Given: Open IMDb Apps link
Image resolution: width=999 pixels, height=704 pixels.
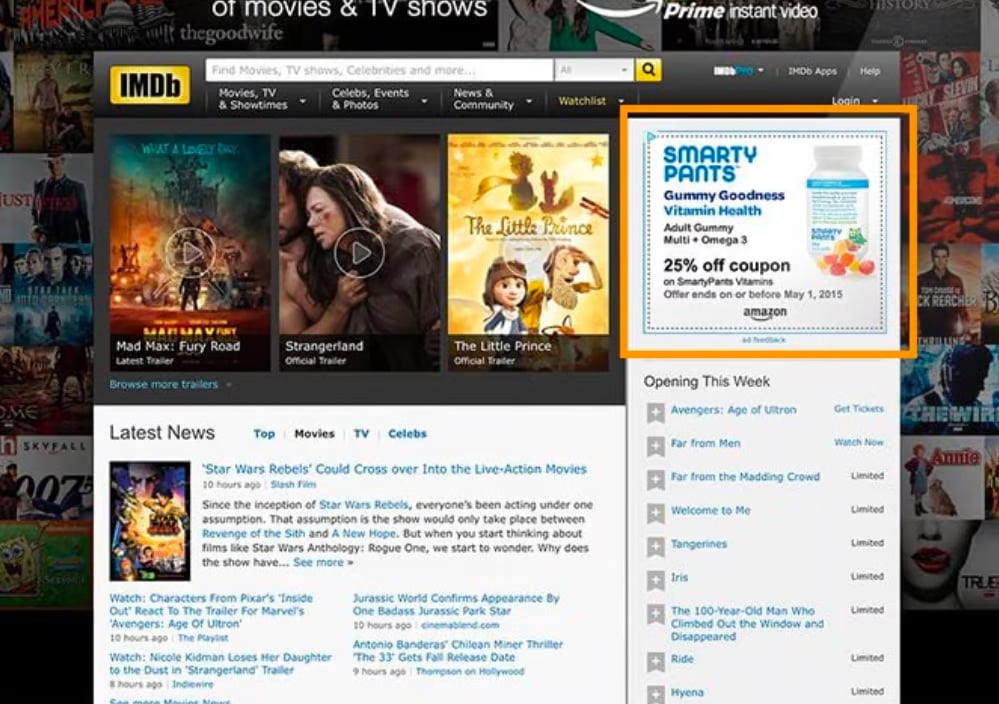Looking at the screenshot, I should 812,71.
